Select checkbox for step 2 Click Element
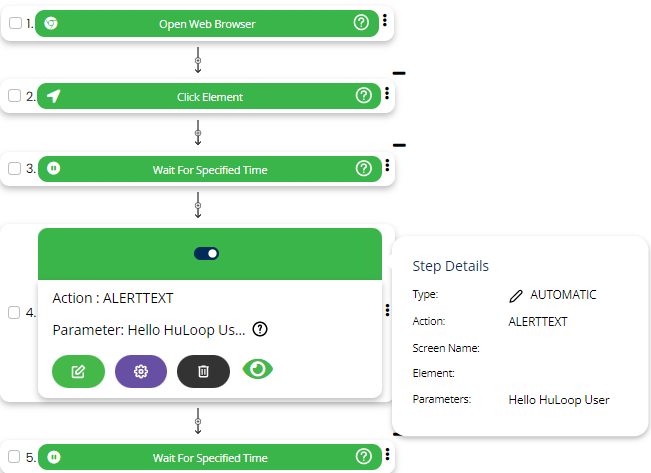 point(14,96)
